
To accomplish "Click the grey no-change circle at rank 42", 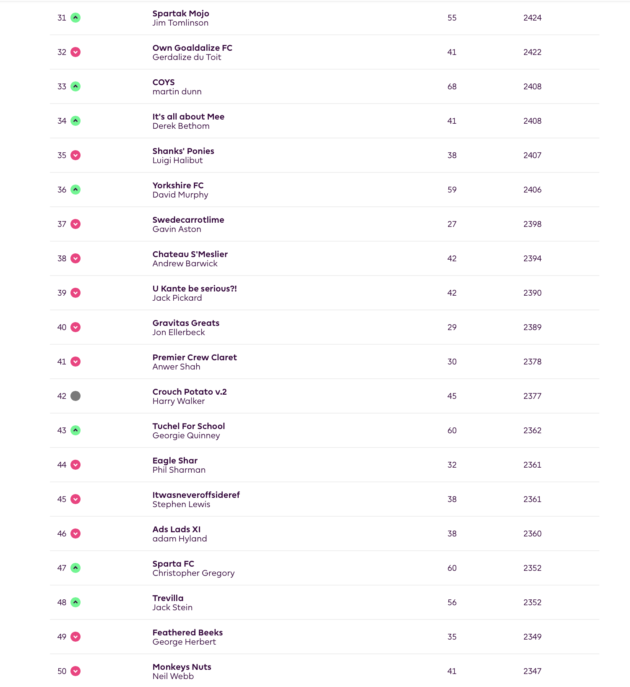I will [75, 396].
